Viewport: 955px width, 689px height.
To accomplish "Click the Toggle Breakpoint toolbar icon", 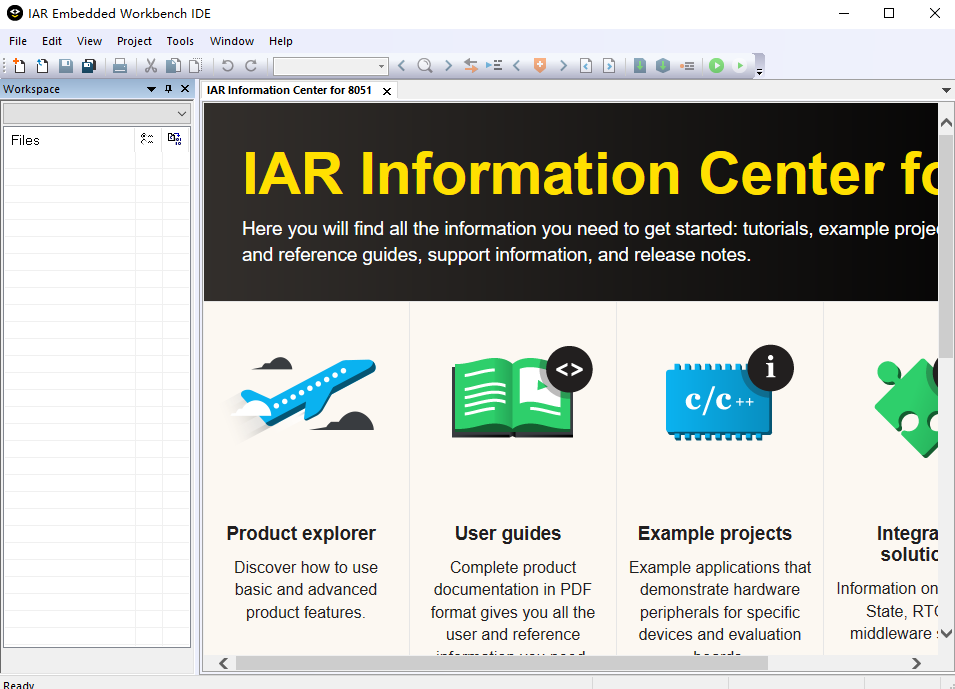I will (687, 66).
